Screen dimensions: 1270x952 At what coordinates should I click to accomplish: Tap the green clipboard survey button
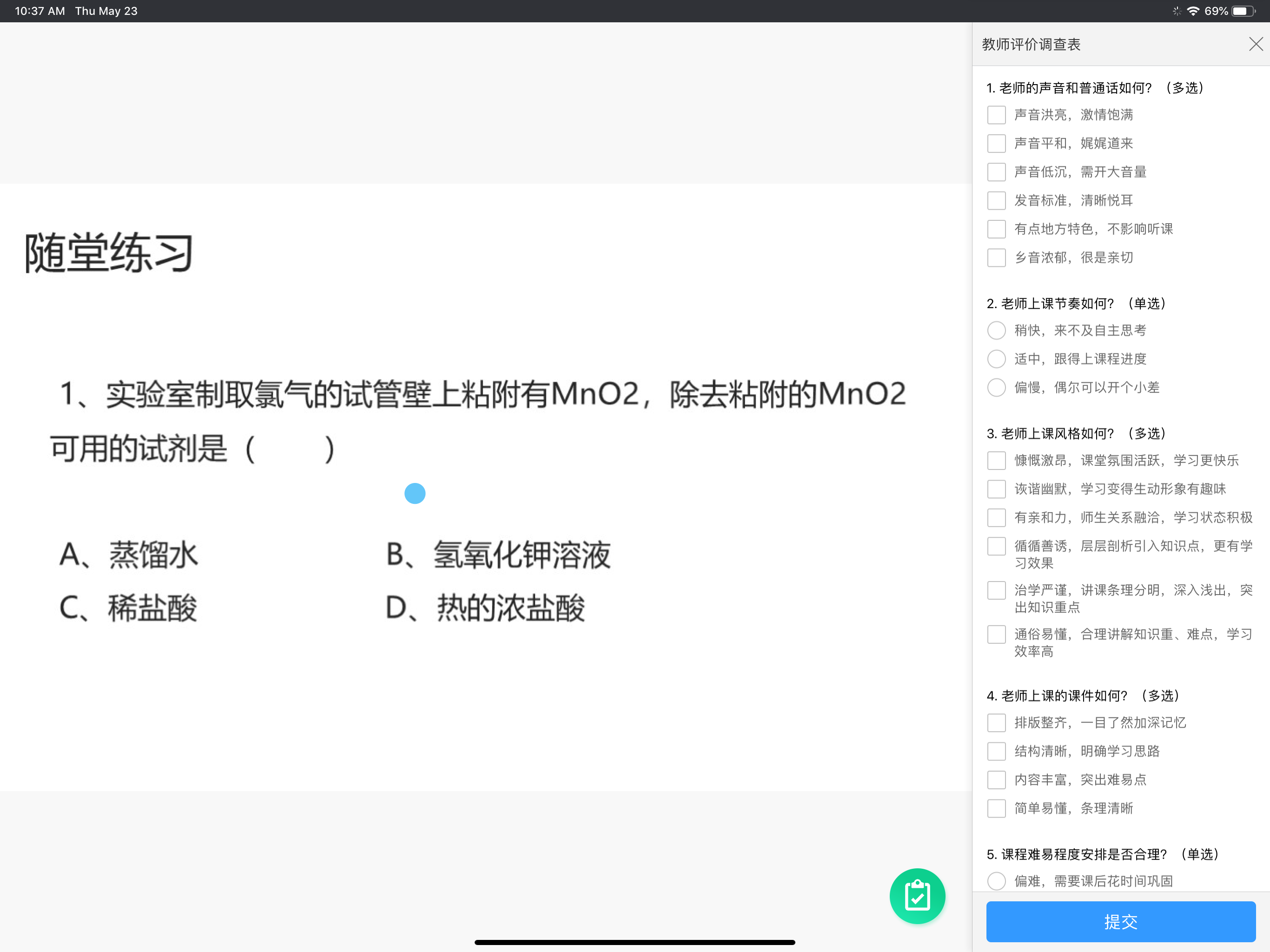click(917, 896)
